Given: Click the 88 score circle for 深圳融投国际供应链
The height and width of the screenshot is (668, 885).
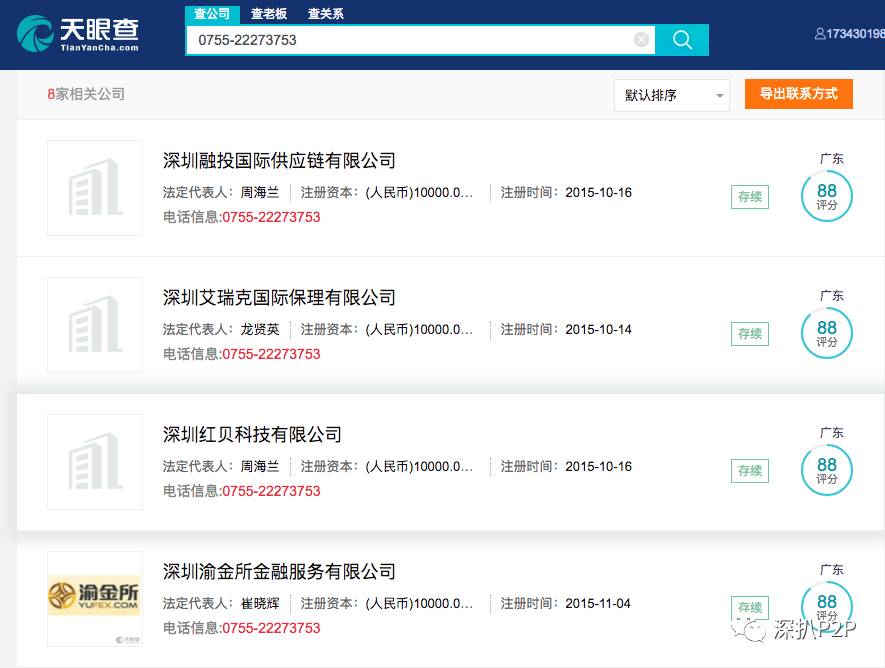Looking at the screenshot, I should click(826, 196).
